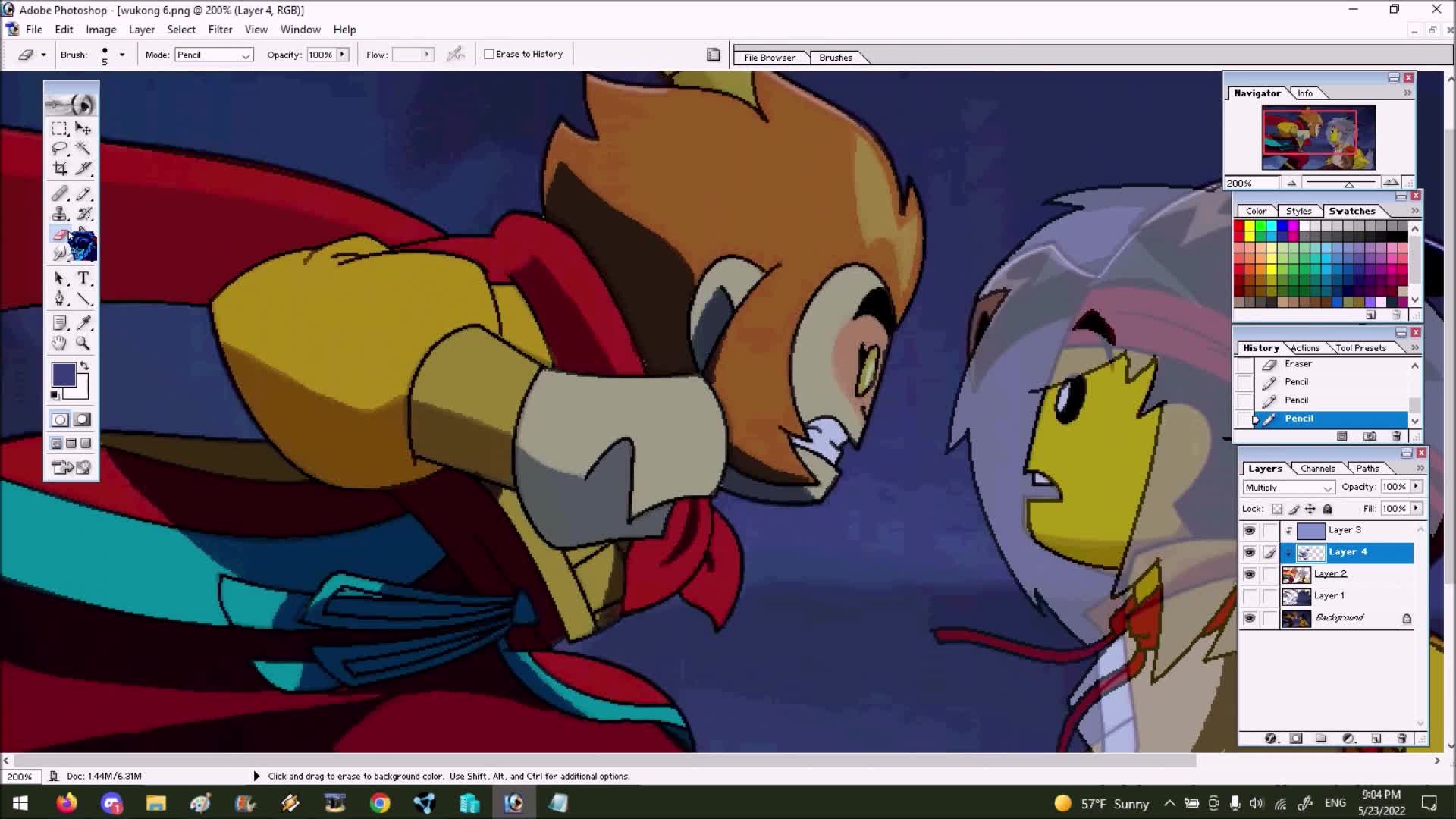The width and height of the screenshot is (1456, 819).
Task: Add a layer style effect
Action: [x=1271, y=739]
